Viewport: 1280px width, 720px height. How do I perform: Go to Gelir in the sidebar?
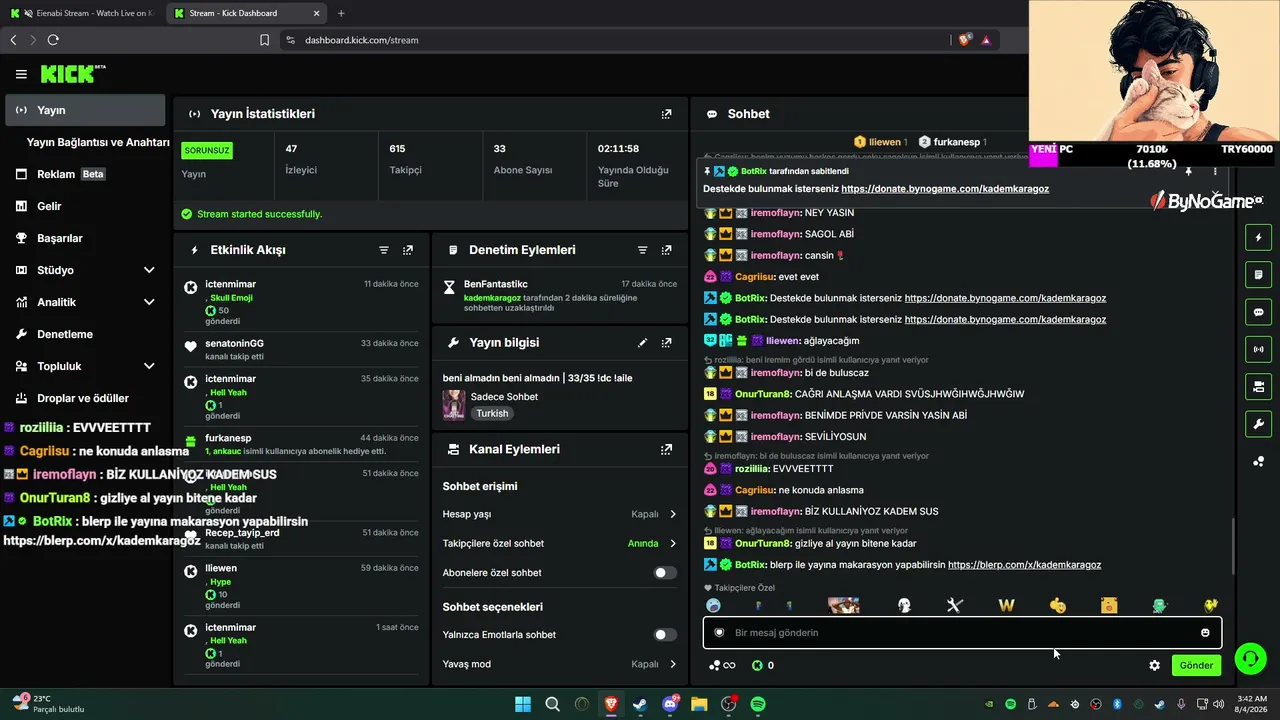click(x=85, y=206)
